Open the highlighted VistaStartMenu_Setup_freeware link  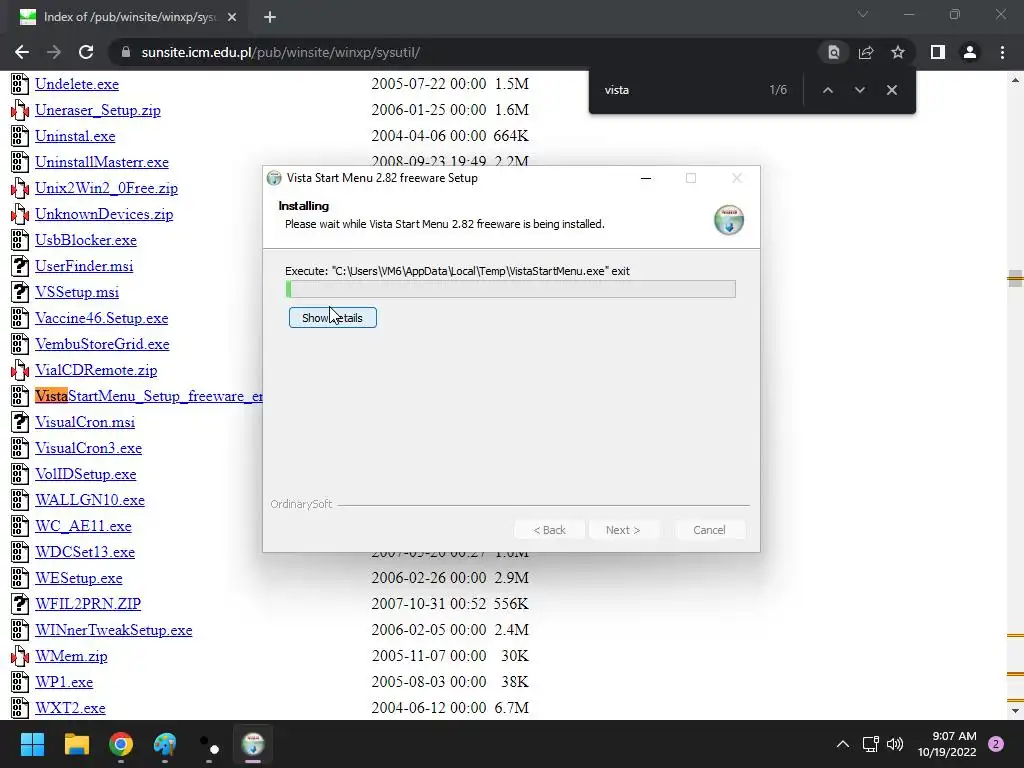149,396
